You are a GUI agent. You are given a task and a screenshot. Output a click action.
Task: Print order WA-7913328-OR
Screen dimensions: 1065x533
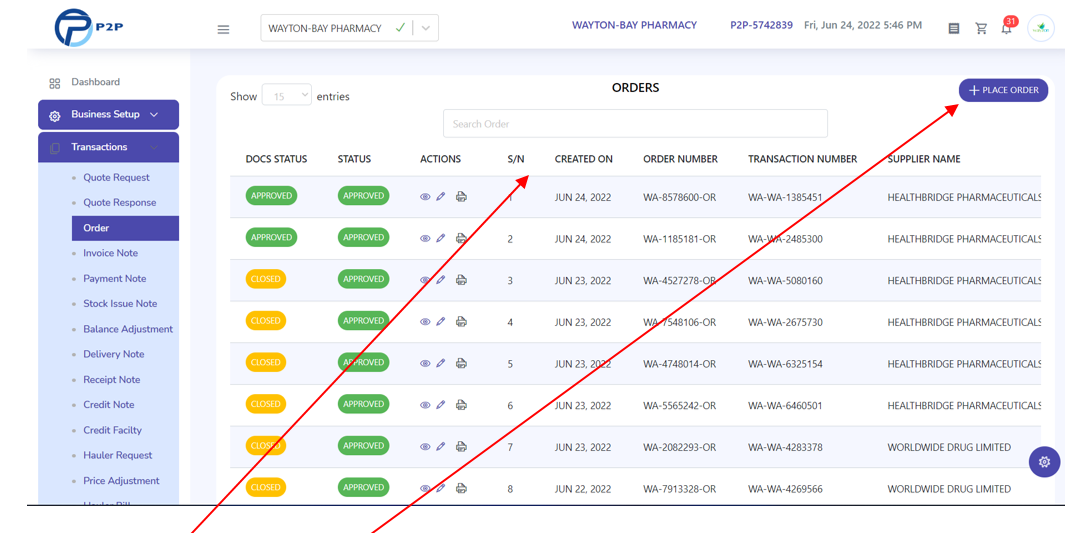tap(461, 488)
